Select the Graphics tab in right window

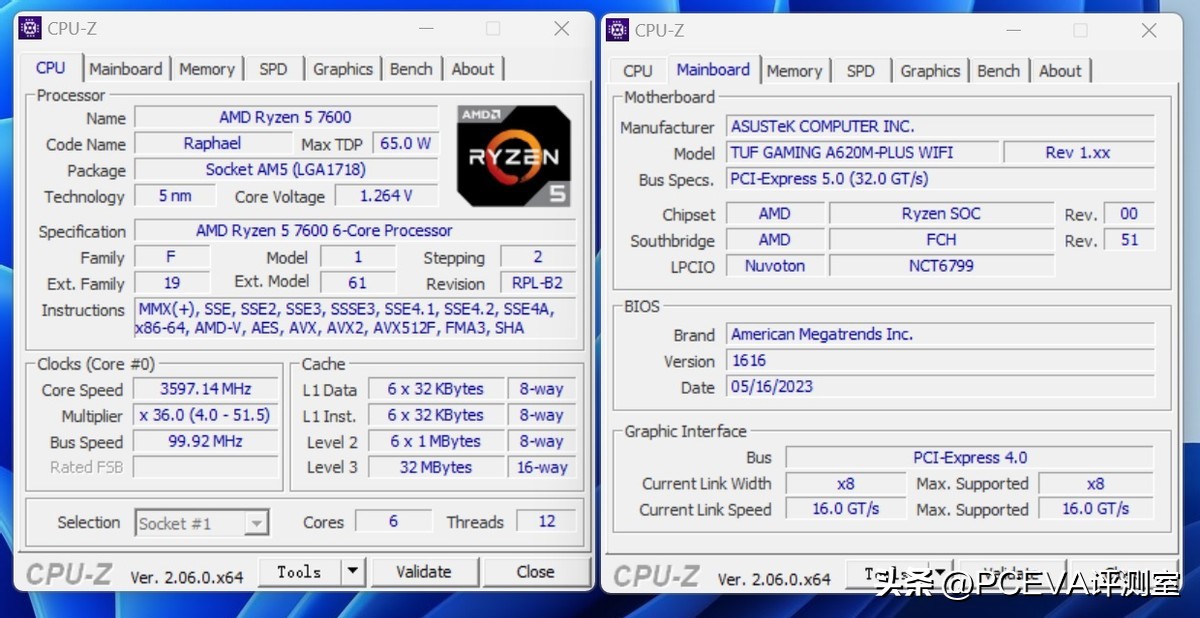[930, 71]
